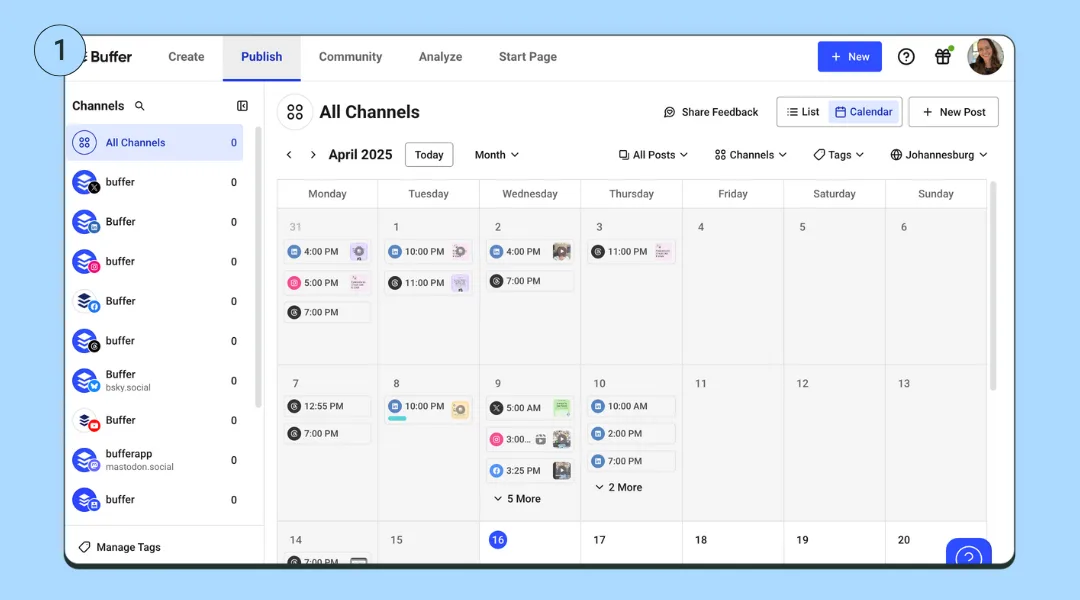Collapse the Channels sidebar panel
Viewport: 1080px width, 600px height.
pos(241,105)
